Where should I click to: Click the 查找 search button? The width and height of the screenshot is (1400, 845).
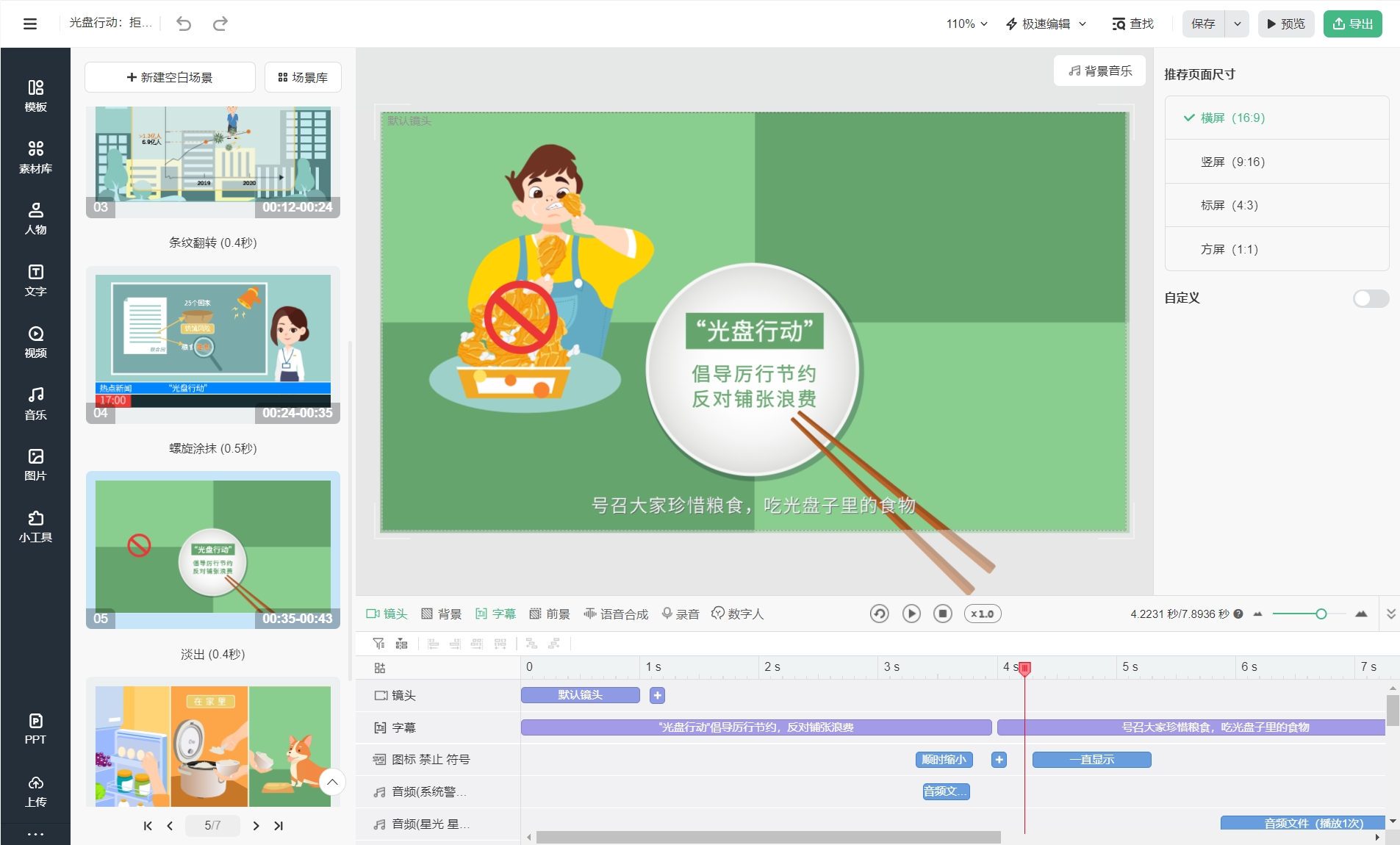tap(1132, 24)
